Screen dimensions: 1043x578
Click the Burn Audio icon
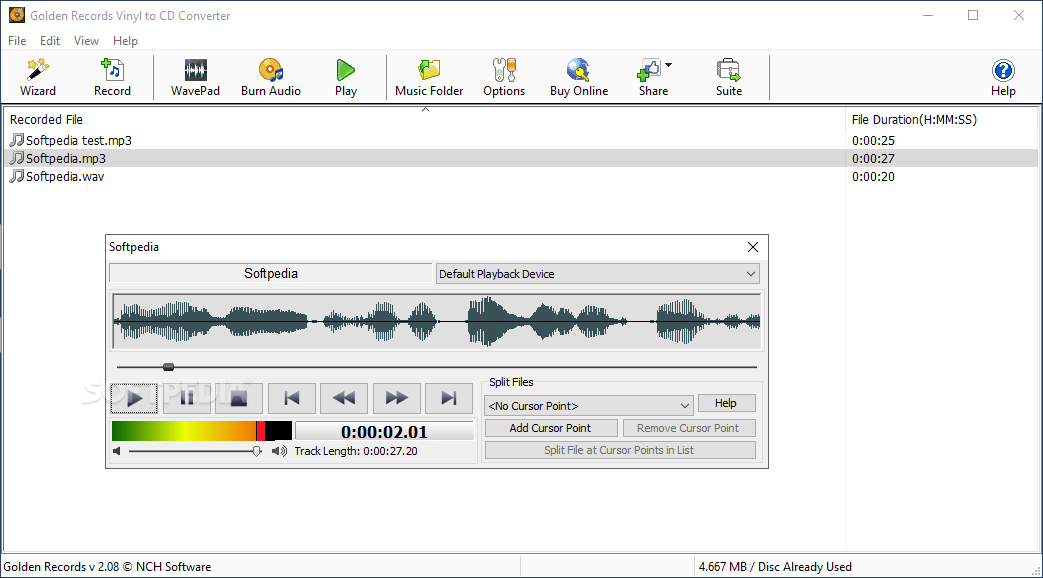coord(271,78)
